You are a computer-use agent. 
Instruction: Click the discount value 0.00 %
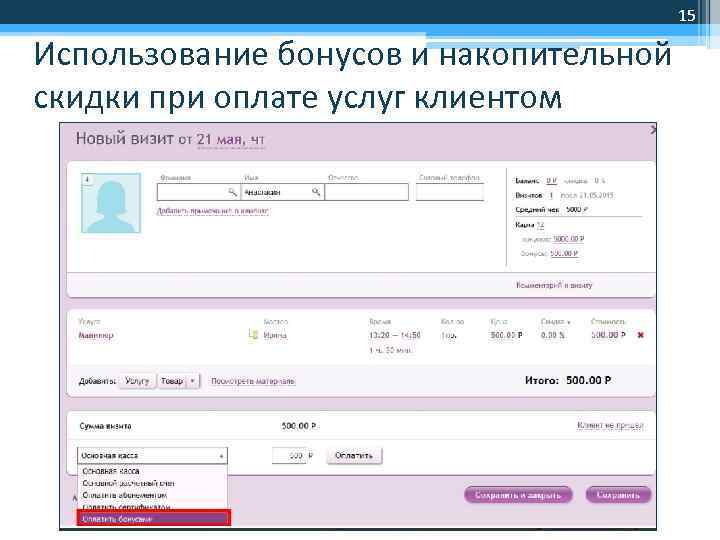(552, 335)
